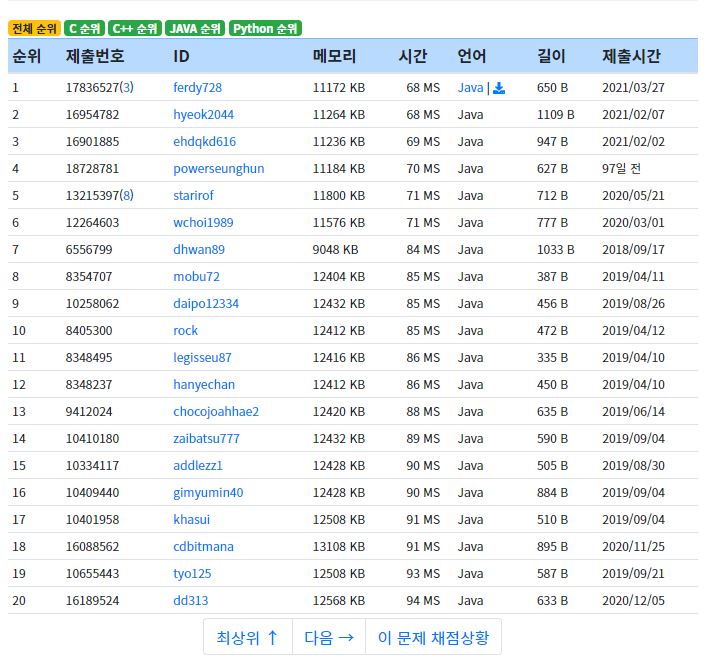
Task: Open the Java source link in row 1
Action: tap(470, 87)
